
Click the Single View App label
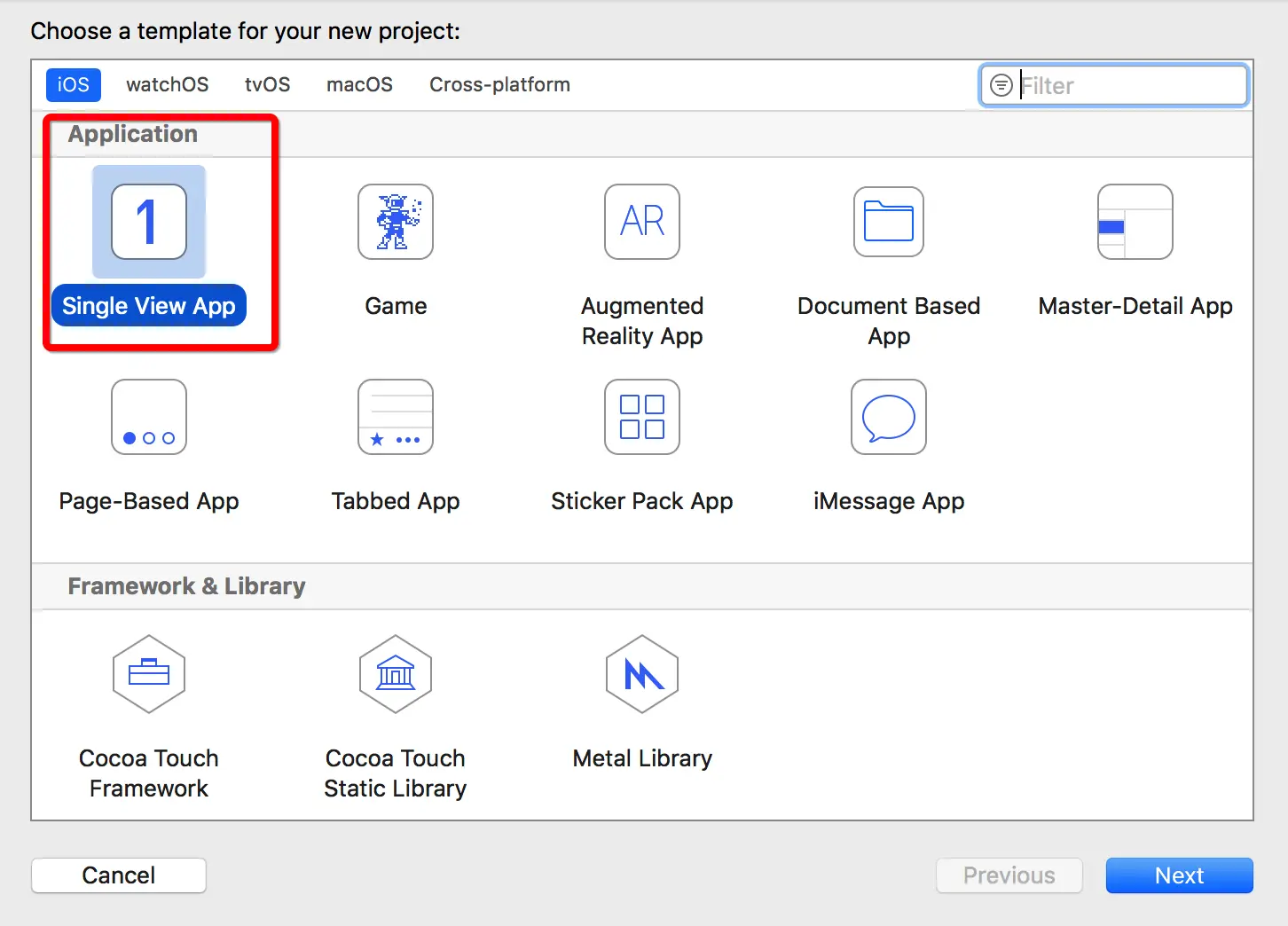(x=149, y=306)
